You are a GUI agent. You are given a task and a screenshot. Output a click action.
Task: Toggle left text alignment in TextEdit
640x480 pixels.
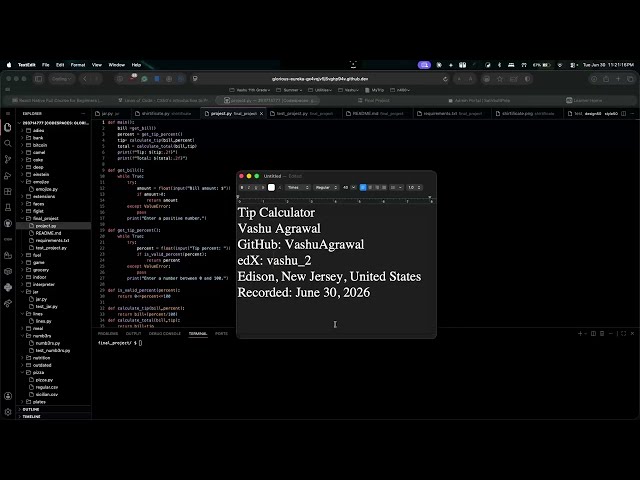[x=363, y=187]
